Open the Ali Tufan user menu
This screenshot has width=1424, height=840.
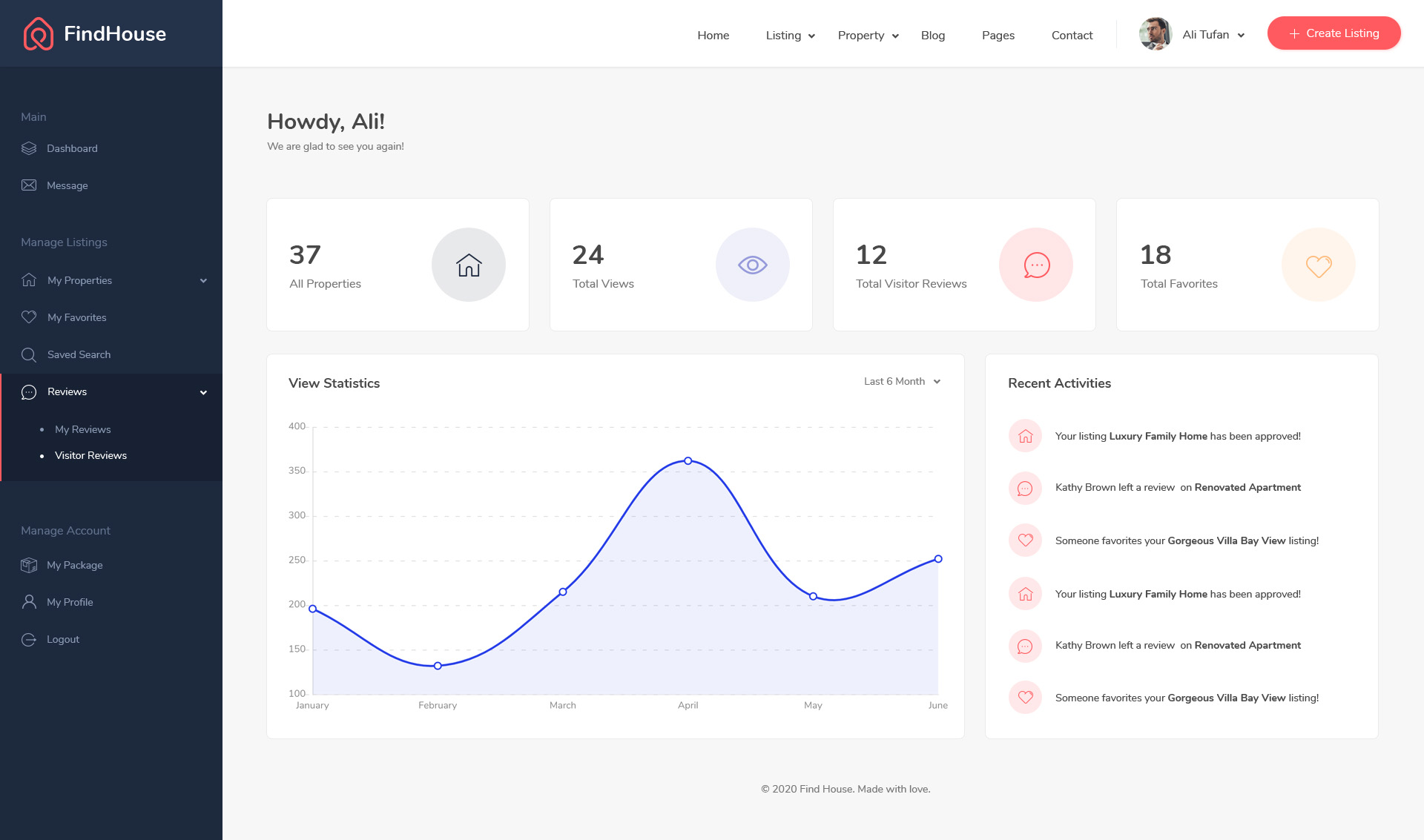point(1213,35)
